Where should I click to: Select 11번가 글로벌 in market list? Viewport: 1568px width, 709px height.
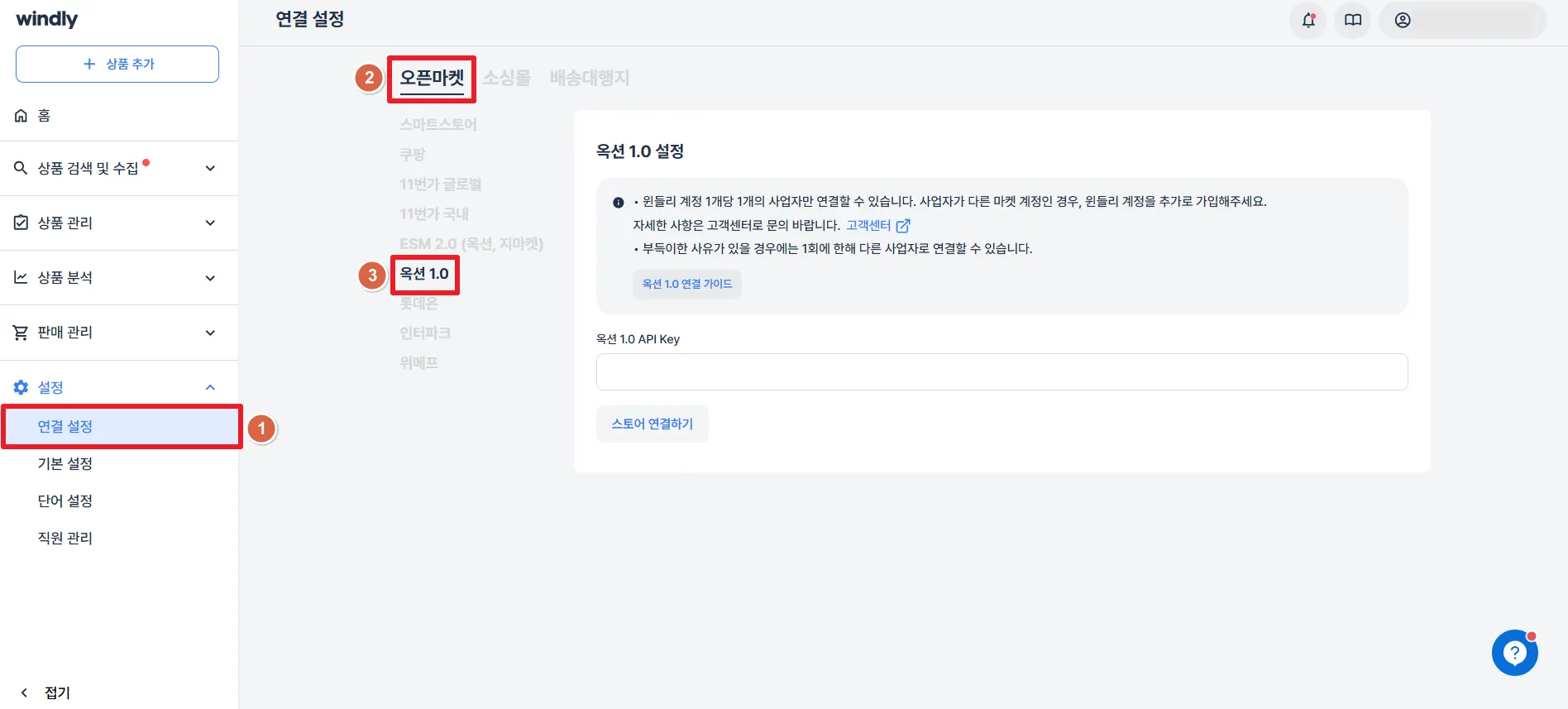(441, 184)
